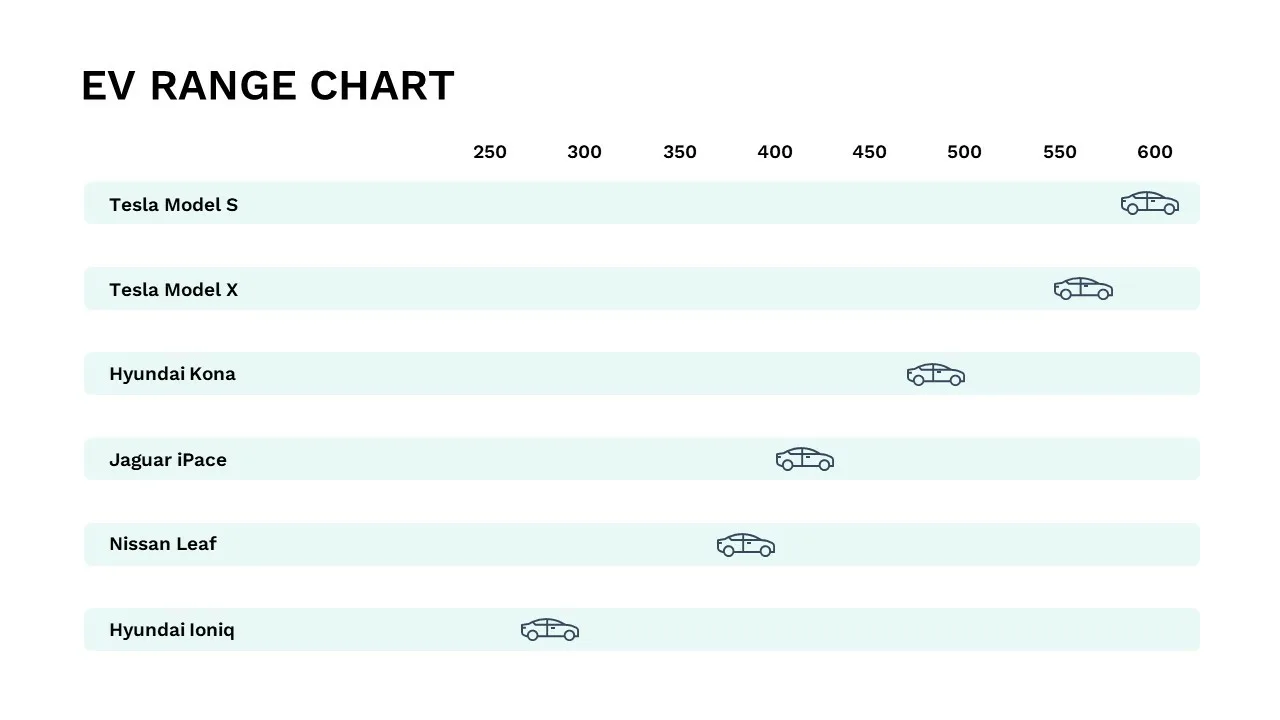Screen dimensions: 1280x720
Task: Select the 450 axis label
Action: point(870,152)
